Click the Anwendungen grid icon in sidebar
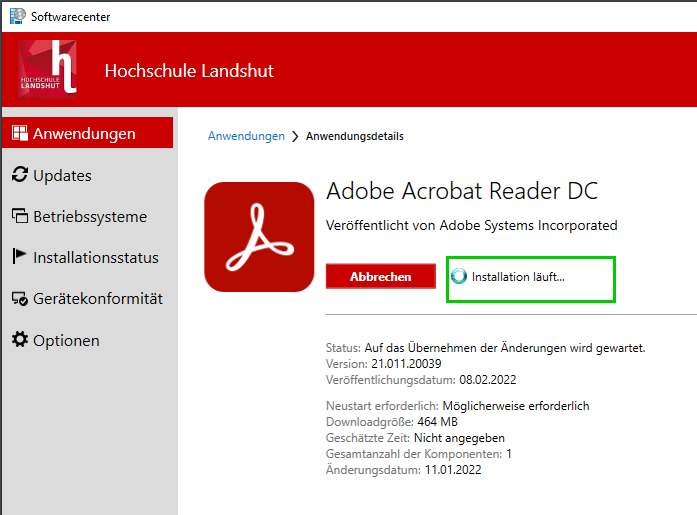 (x=19, y=133)
